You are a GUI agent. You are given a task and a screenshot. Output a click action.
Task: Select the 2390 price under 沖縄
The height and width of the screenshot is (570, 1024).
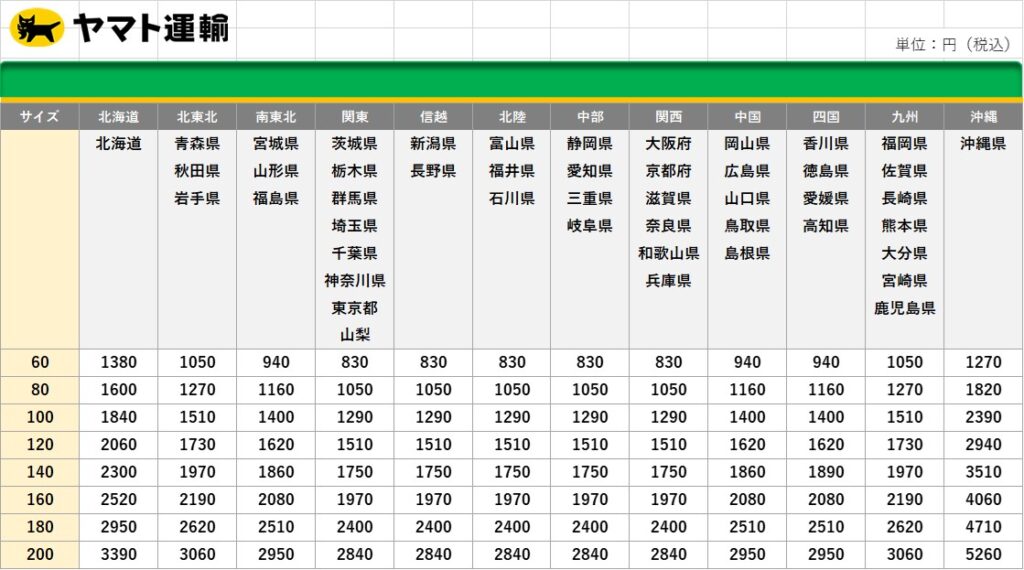[984, 417]
